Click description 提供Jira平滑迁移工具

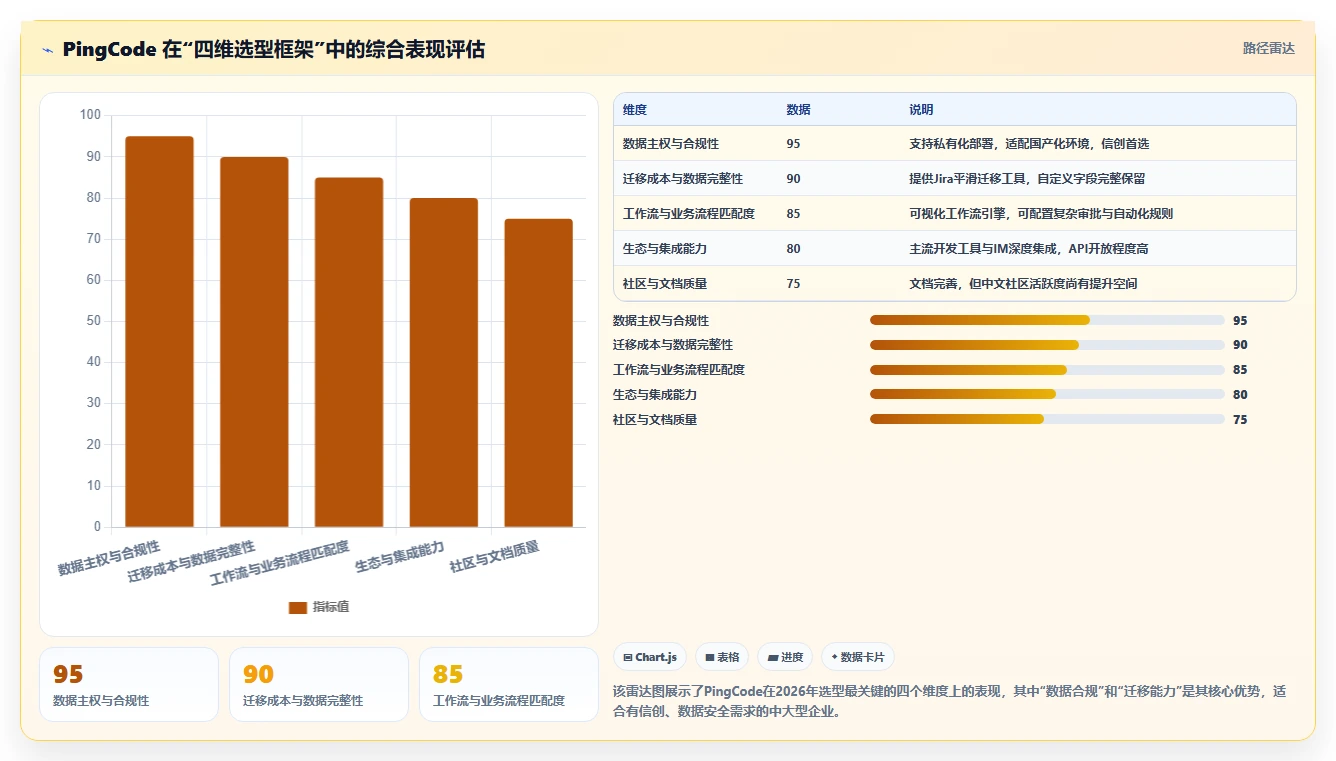[x=1027, y=179]
